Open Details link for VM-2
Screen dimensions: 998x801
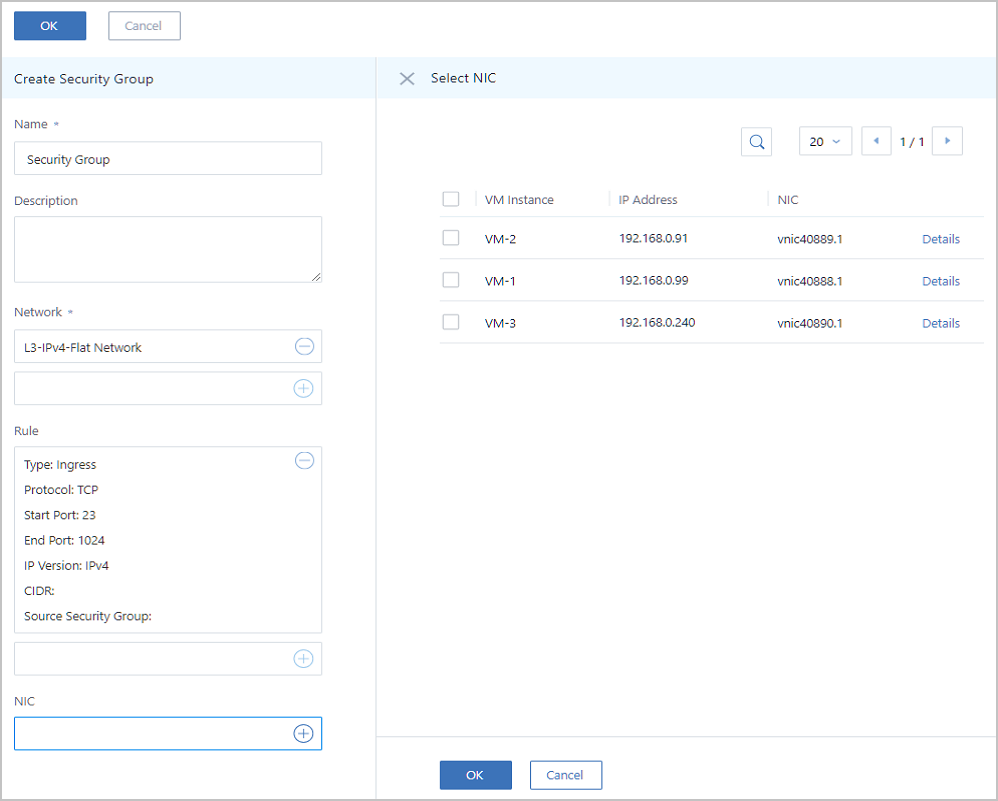click(x=941, y=239)
